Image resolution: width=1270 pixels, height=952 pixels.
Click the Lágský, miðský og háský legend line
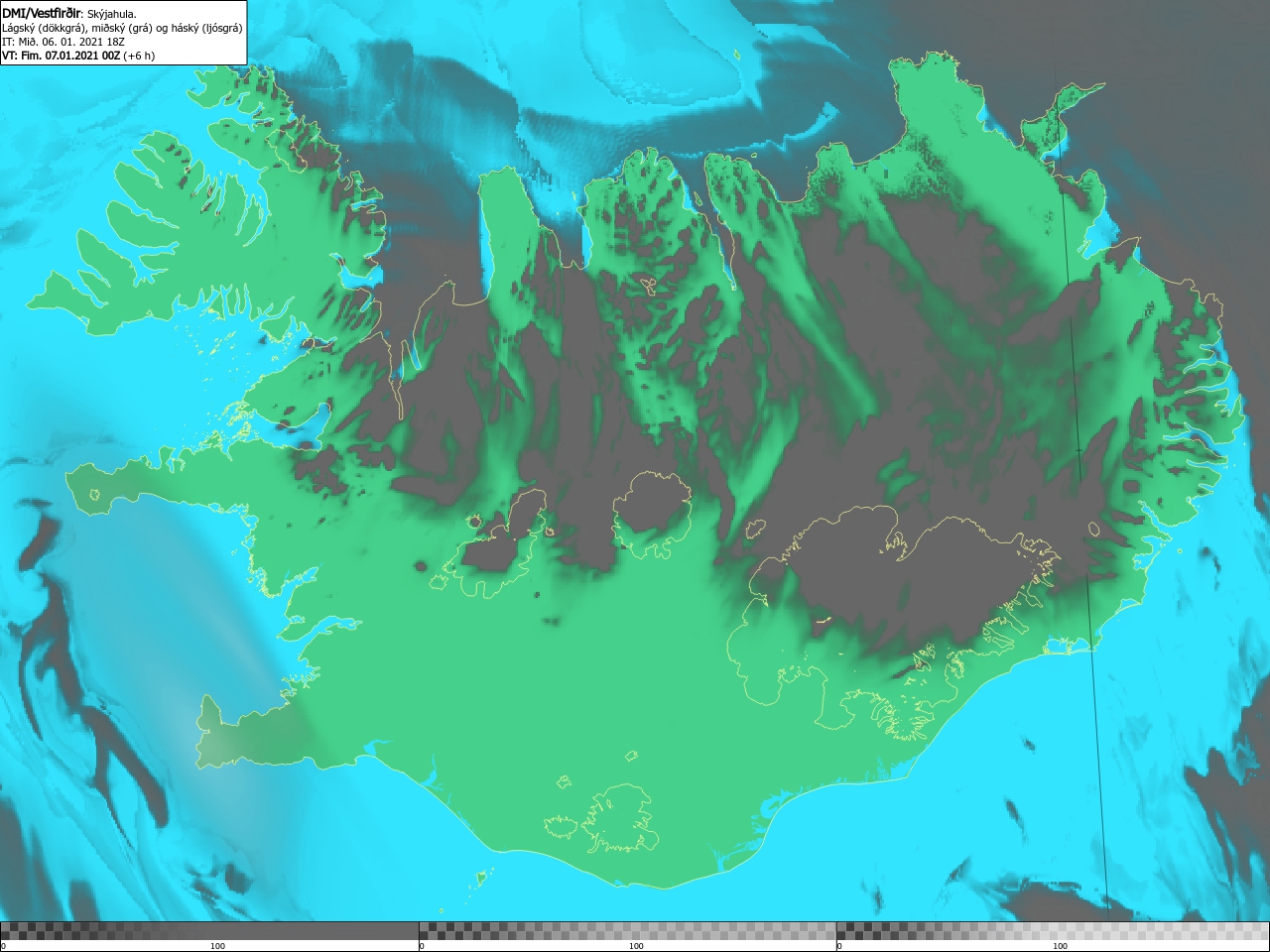point(122,28)
